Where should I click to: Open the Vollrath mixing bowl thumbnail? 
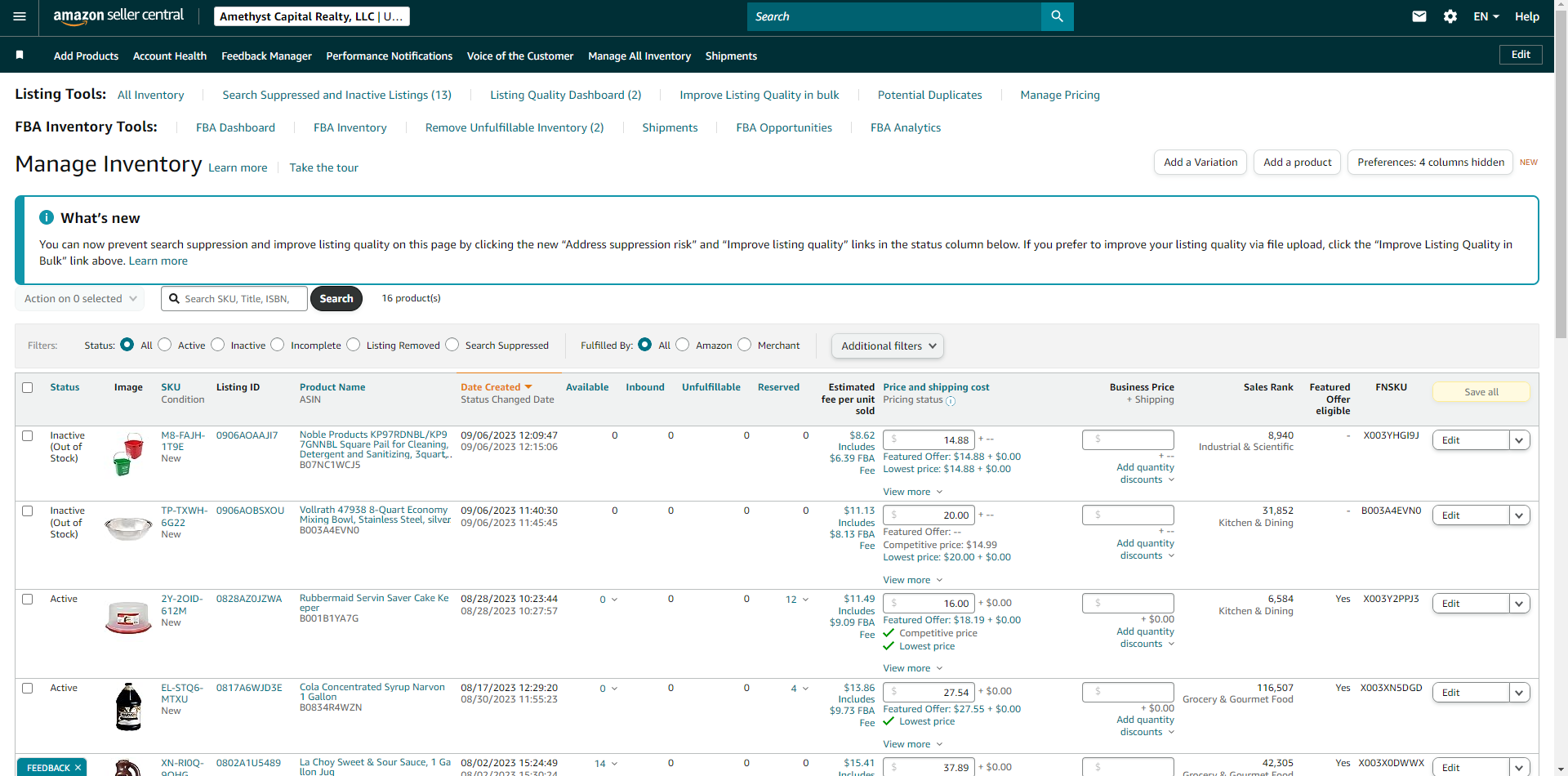128,528
